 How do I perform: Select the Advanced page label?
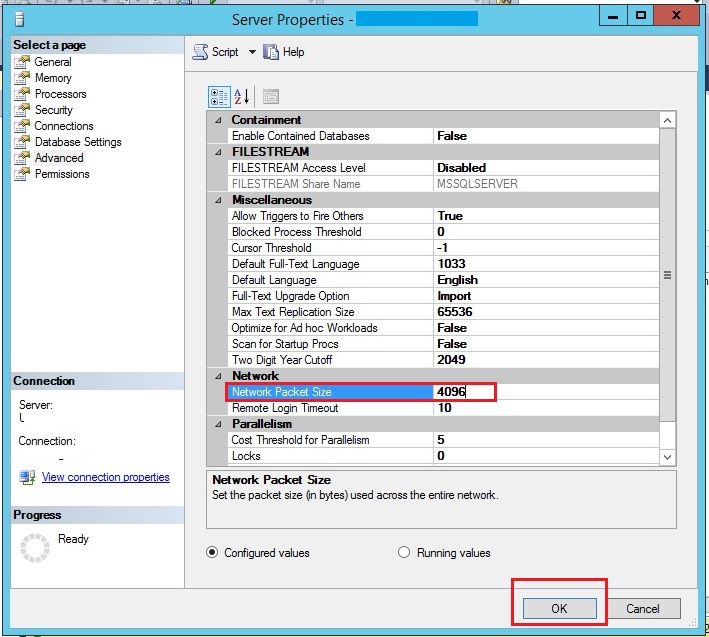coord(59,158)
